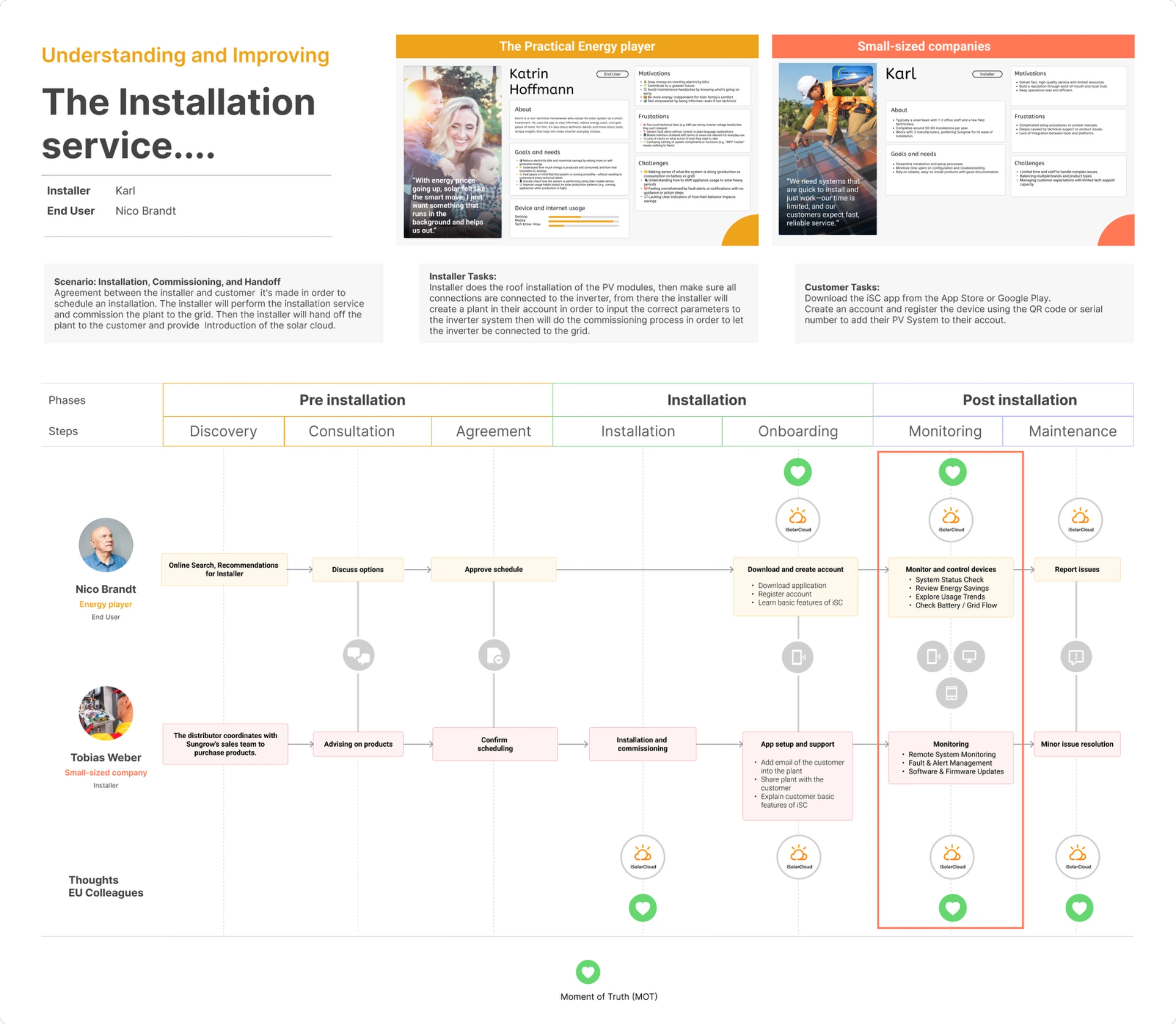Click Karl's Frustrations panel
Viewport: 1176px width, 1024px height.
(1069, 131)
